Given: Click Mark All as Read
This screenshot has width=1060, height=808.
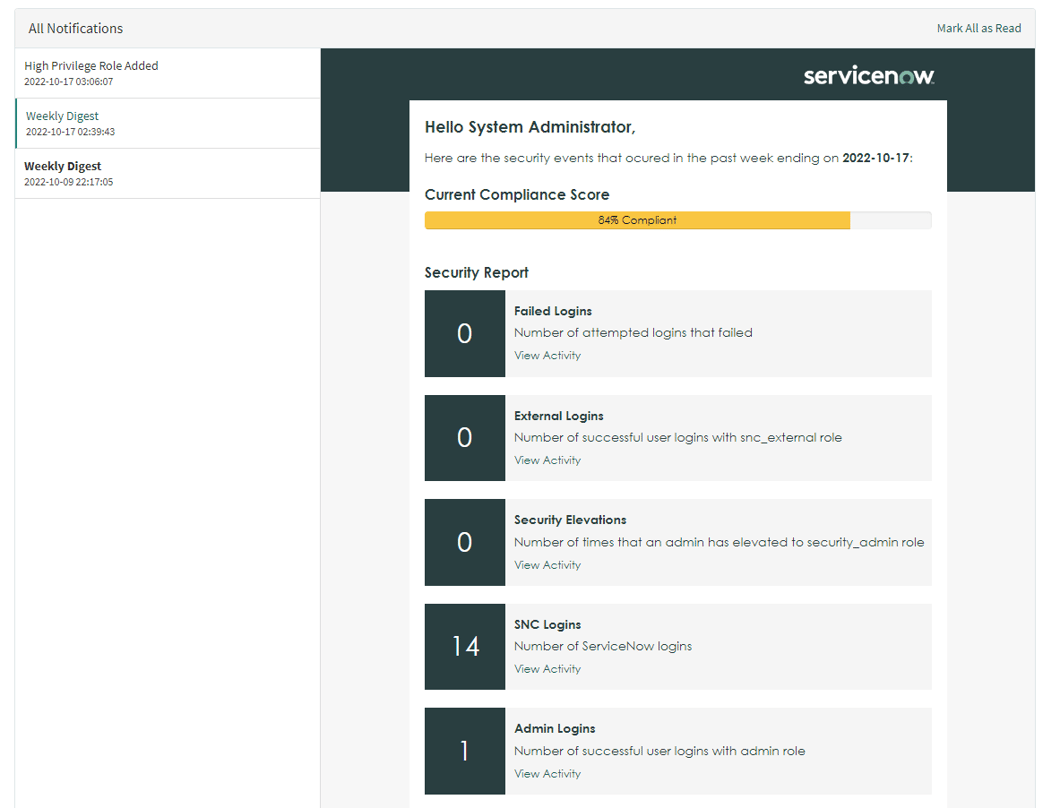Looking at the screenshot, I should (x=978, y=28).
